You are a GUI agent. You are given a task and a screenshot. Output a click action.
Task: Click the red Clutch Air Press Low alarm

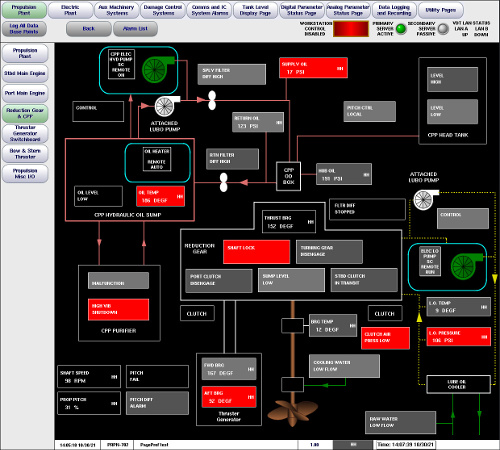tap(385, 338)
